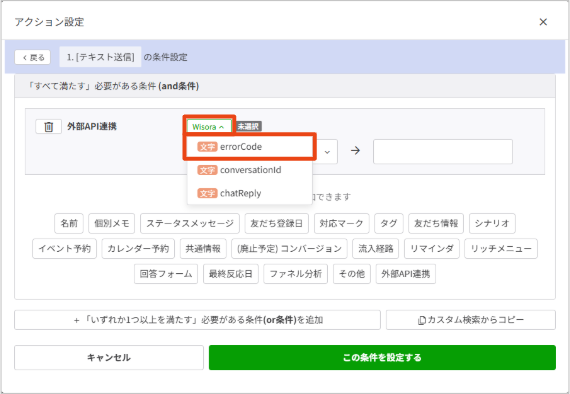Image resolution: width=570 pixels, height=394 pixels.
Task: Pick chatReply from the dropdown list
Action: 250,193
